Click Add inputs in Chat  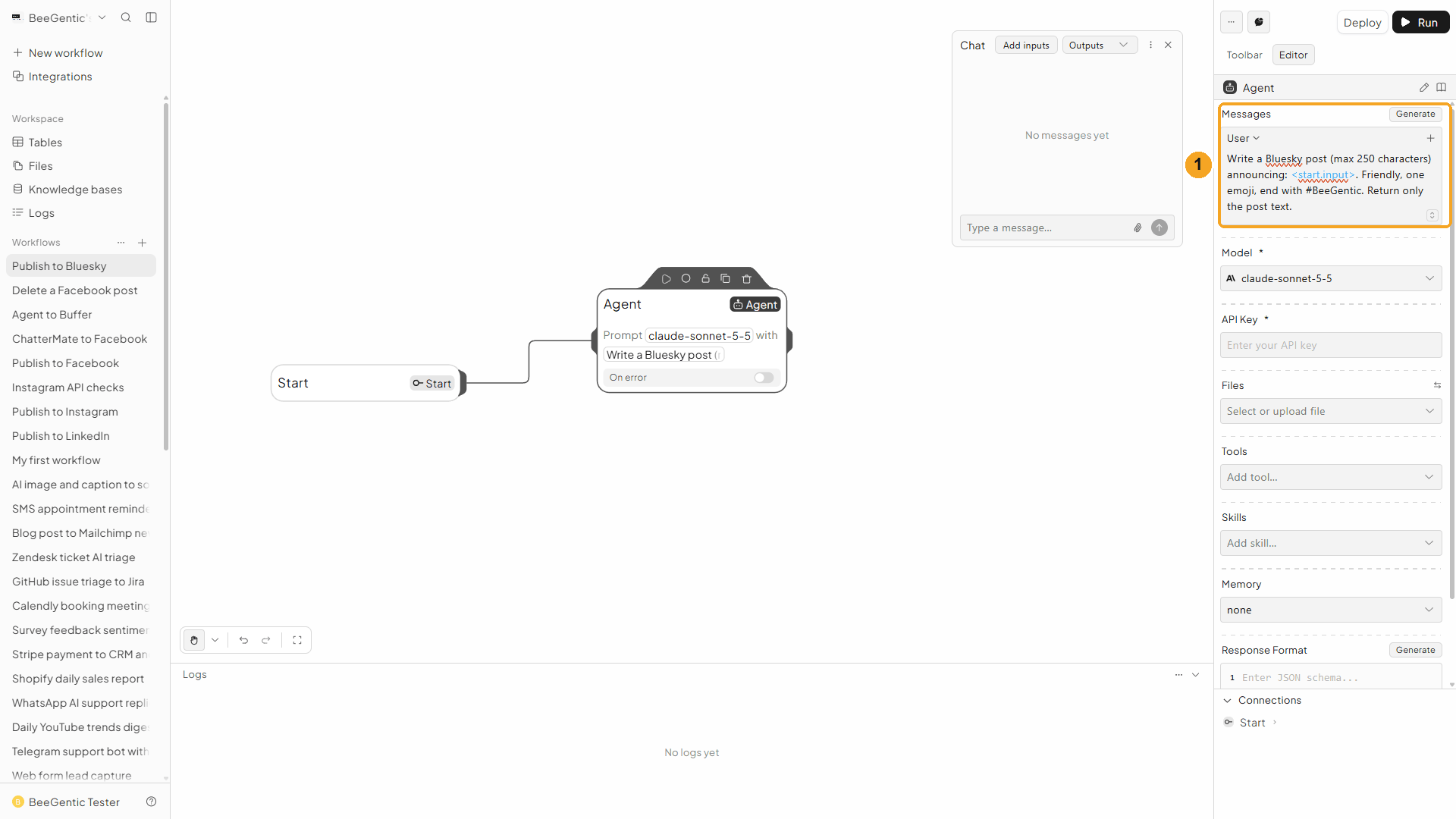(x=1025, y=45)
